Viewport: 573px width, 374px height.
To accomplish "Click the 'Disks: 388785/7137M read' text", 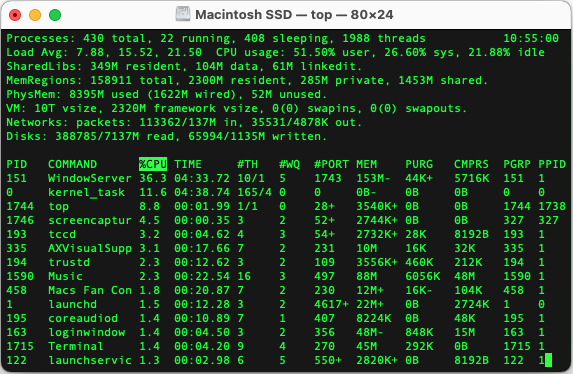I will 90,136.
